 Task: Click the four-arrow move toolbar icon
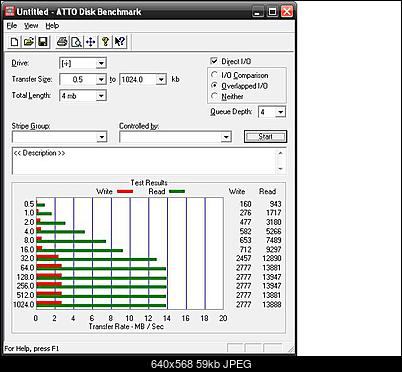pyautogui.click(x=91, y=42)
